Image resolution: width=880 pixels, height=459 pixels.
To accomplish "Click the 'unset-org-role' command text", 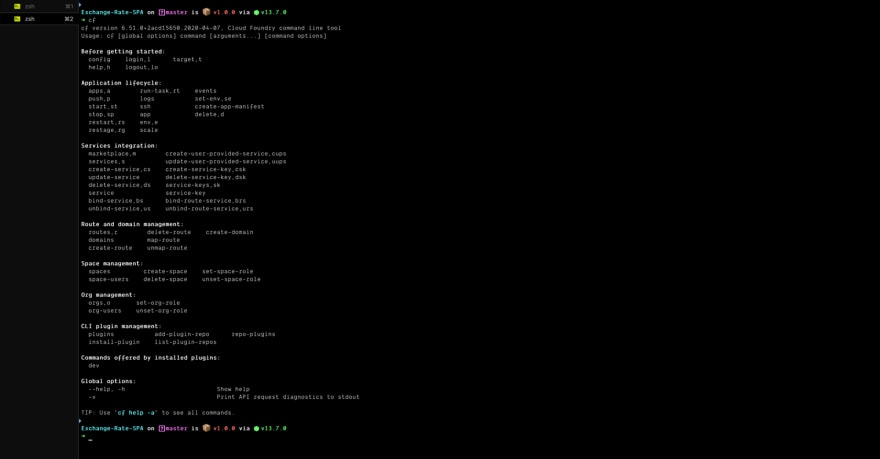I will click(162, 310).
